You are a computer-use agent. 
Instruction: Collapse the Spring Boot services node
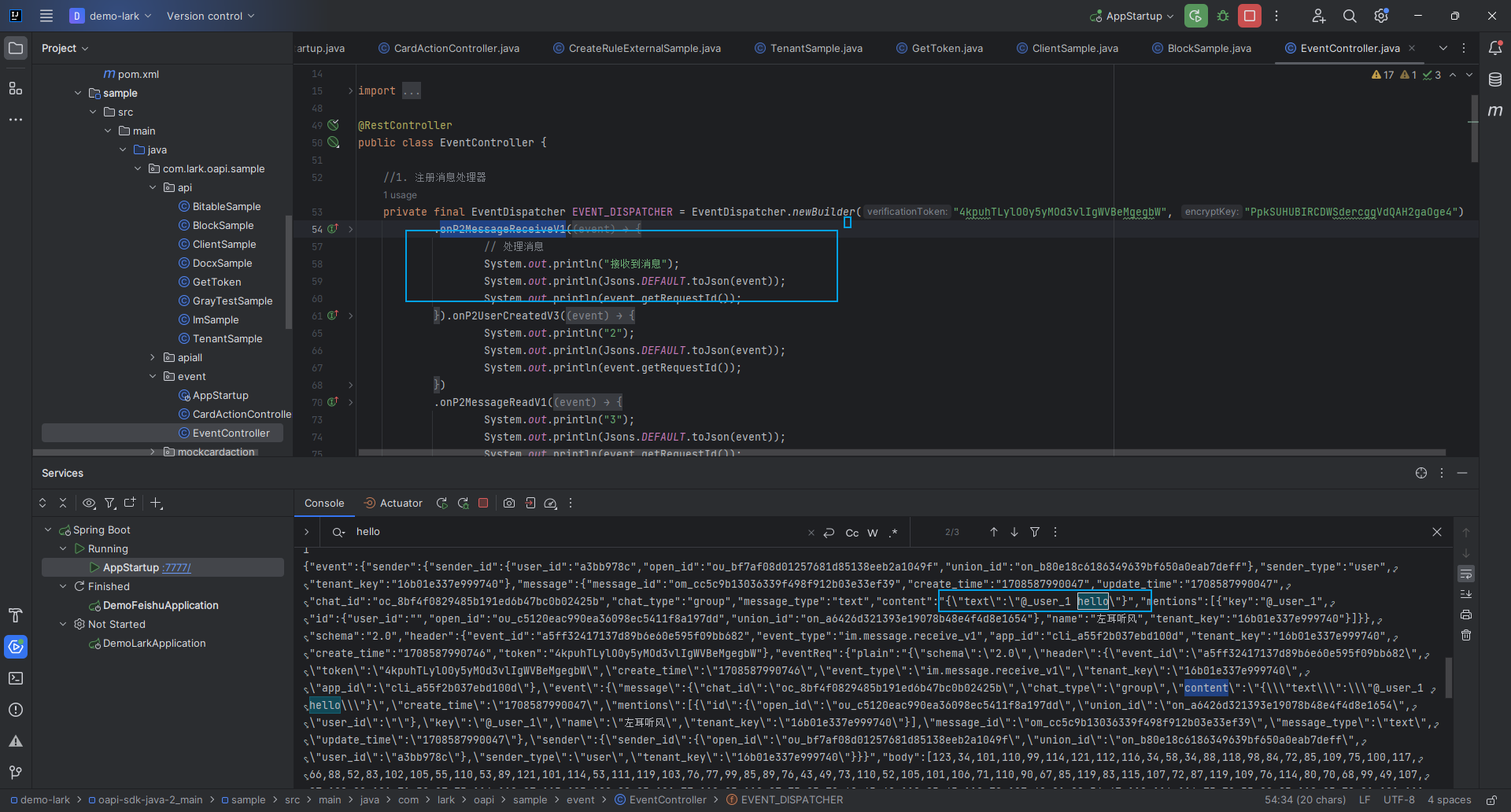[x=48, y=530]
